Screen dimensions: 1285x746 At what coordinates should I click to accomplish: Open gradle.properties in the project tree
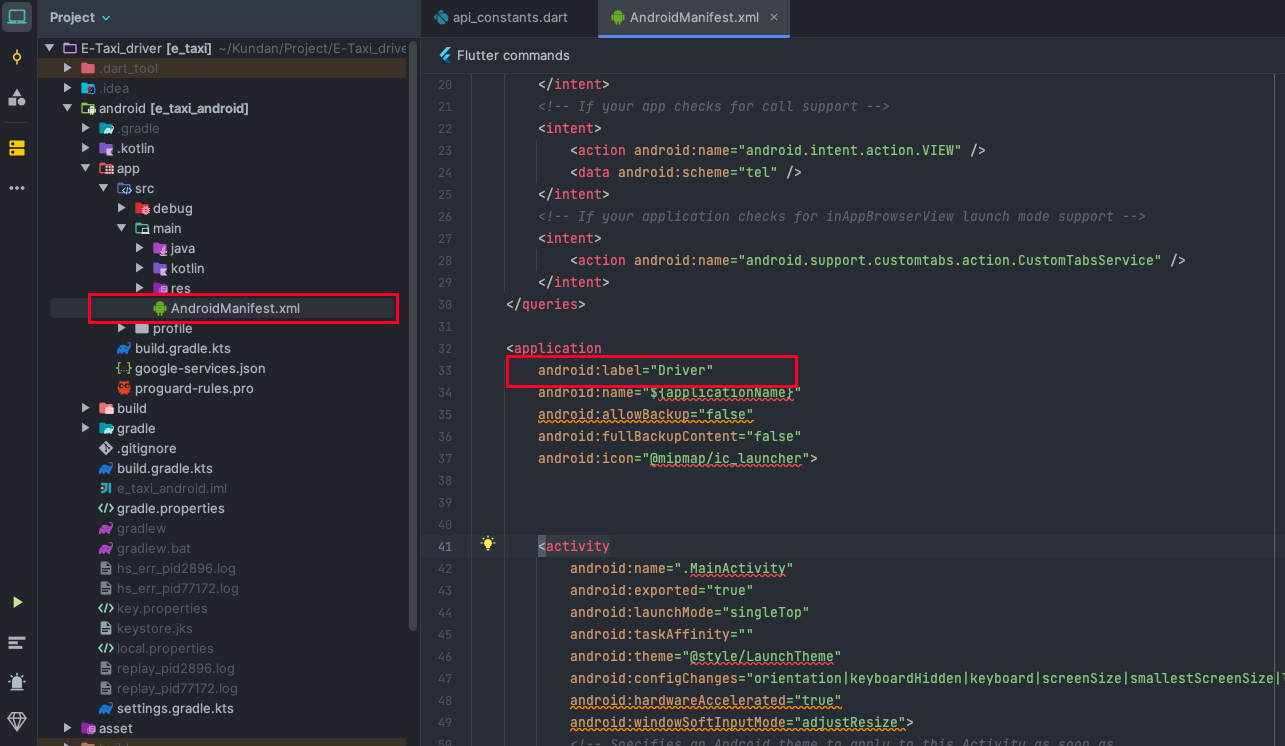tap(171, 508)
